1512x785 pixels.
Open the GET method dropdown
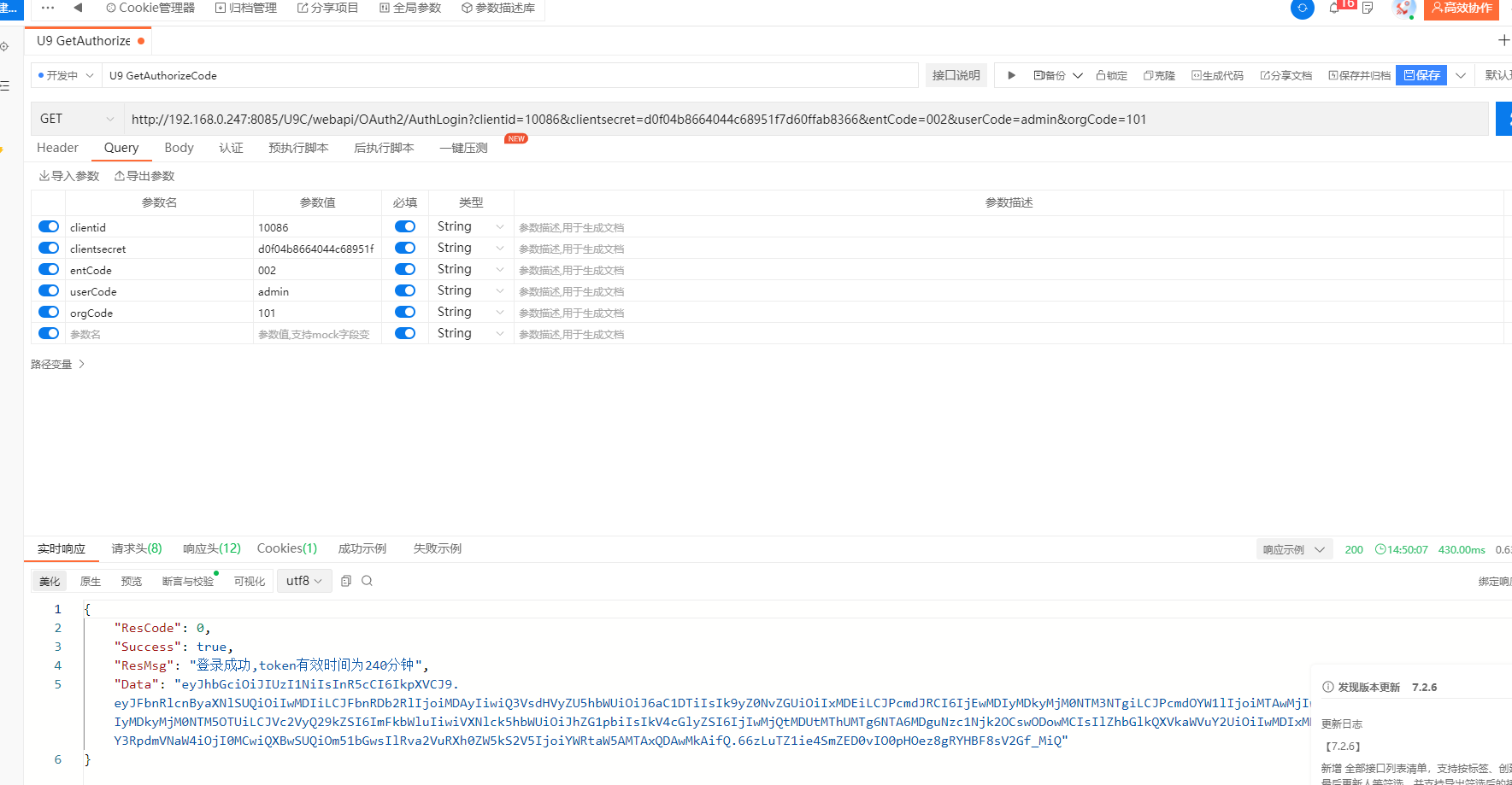(77, 119)
